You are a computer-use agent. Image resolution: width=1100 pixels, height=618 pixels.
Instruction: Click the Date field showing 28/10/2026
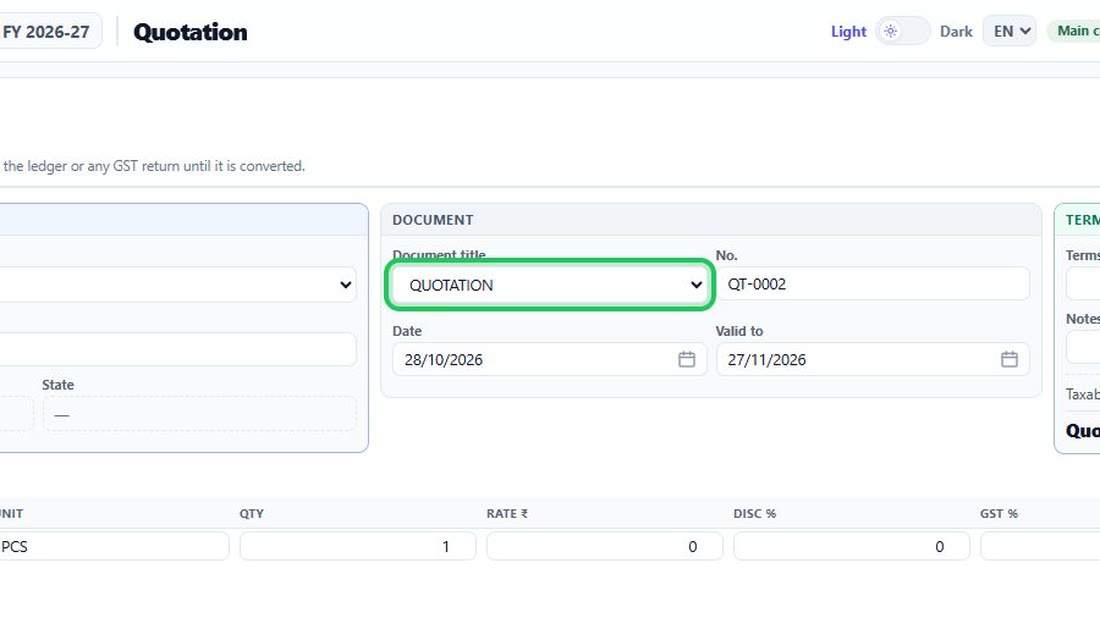(x=549, y=360)
